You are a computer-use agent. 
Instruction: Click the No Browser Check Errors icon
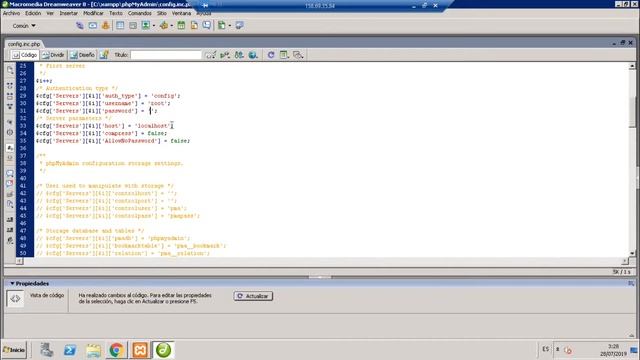pyautogui.click(x=211, y=55)
